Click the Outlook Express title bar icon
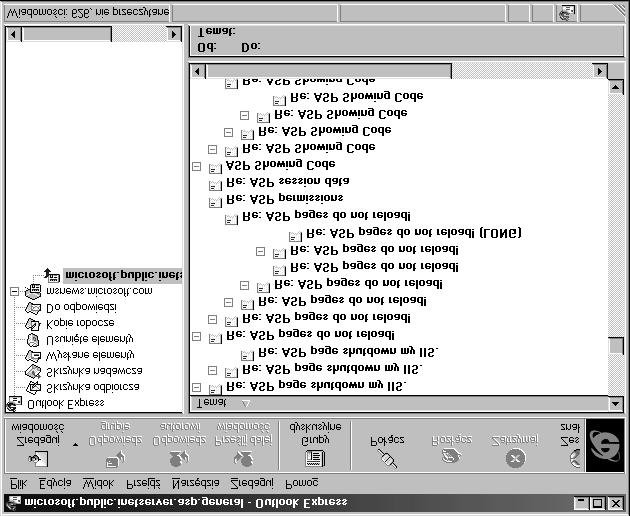 [x=14, y=502]
